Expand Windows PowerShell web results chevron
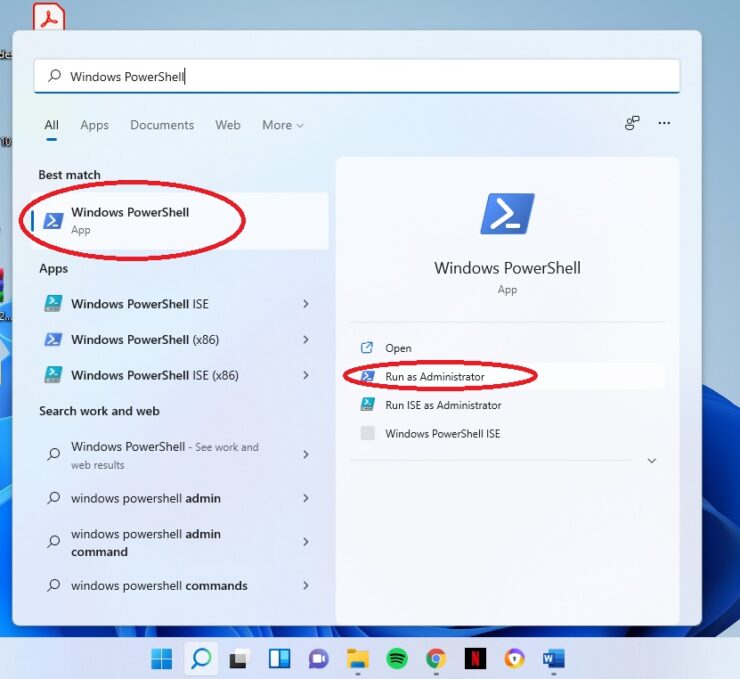This screenshot has width=740, height=679. [306, 455]
